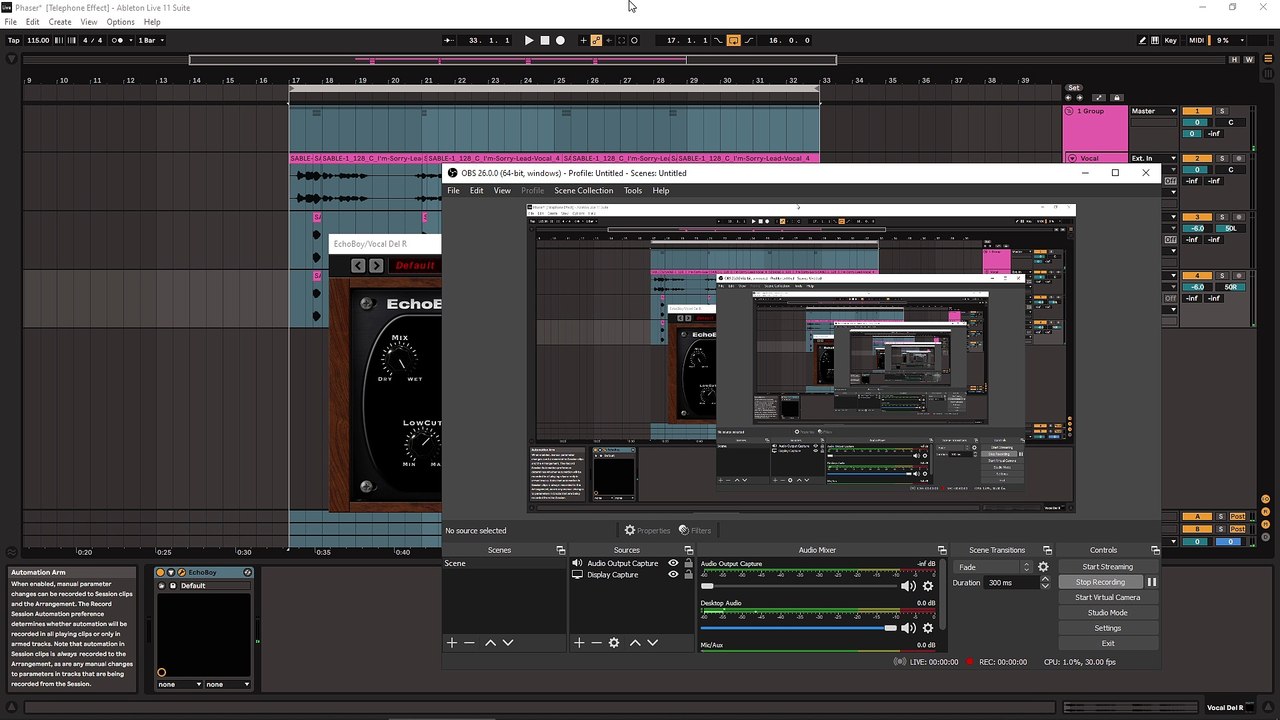
Task: Toggle the Draw Mode pencil icon
Action: 1143,41
